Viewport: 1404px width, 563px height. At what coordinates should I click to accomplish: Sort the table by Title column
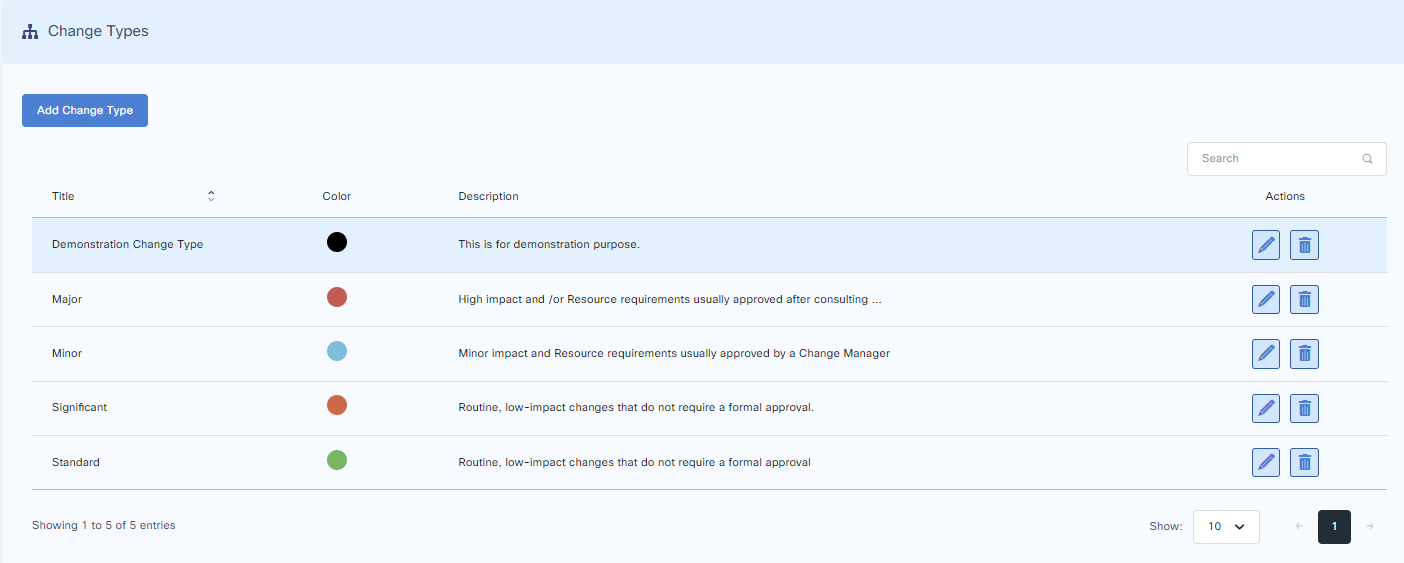[x=211, y=196]
